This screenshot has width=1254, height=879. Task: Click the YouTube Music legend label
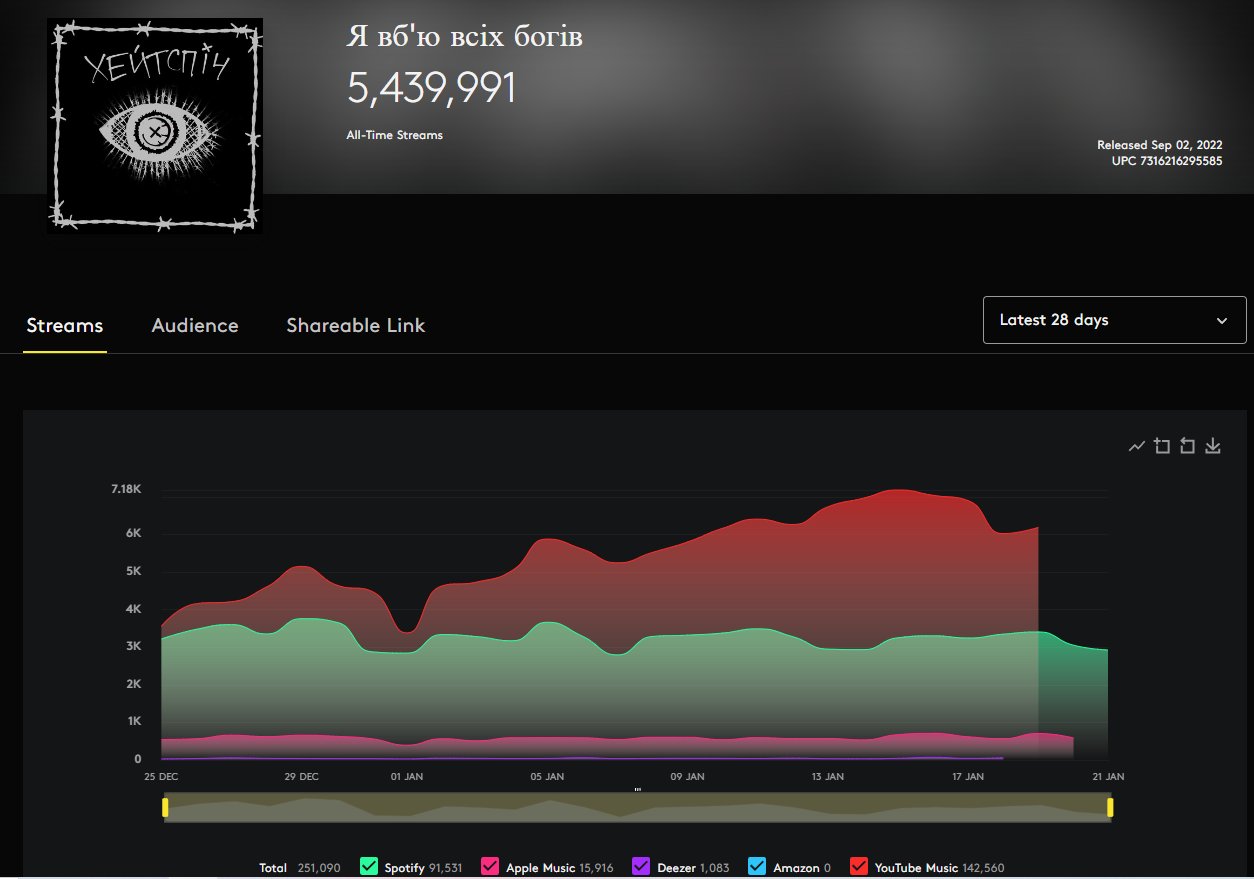point(915,868)
